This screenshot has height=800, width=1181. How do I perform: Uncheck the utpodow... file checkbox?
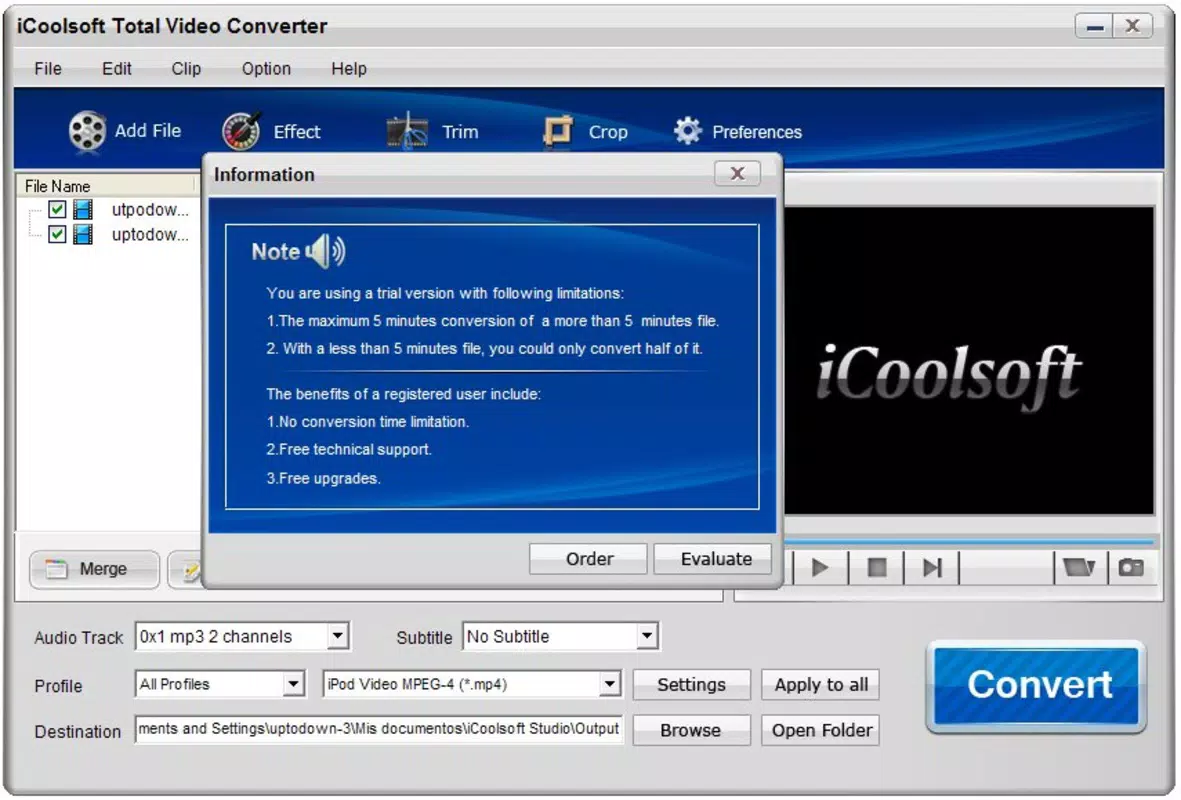coord(56,209)
